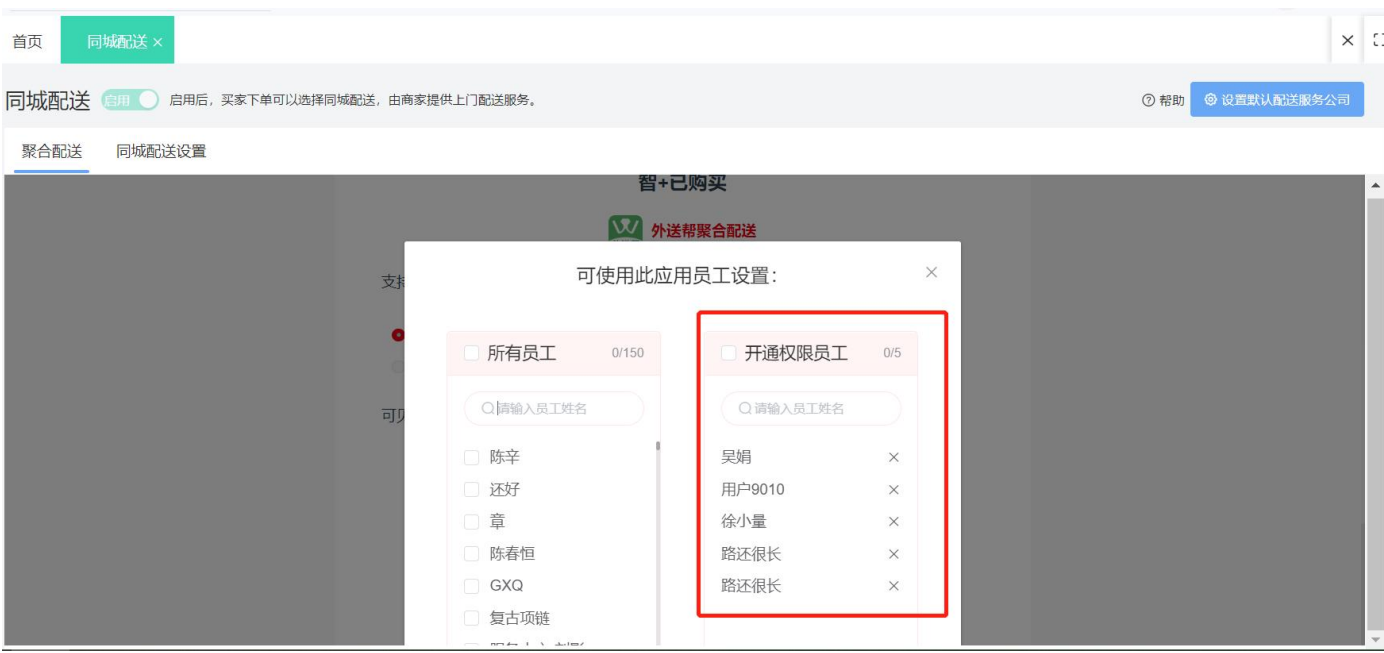This screenshot has height=653, width=1384.
Task: Tick the checkbox for 陈辛
Action: click(x=471, y=458)
